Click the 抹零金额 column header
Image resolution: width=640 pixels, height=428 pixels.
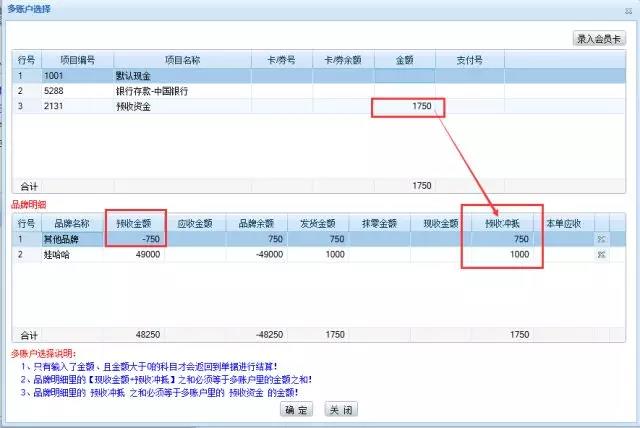click(x=379, y=223)
